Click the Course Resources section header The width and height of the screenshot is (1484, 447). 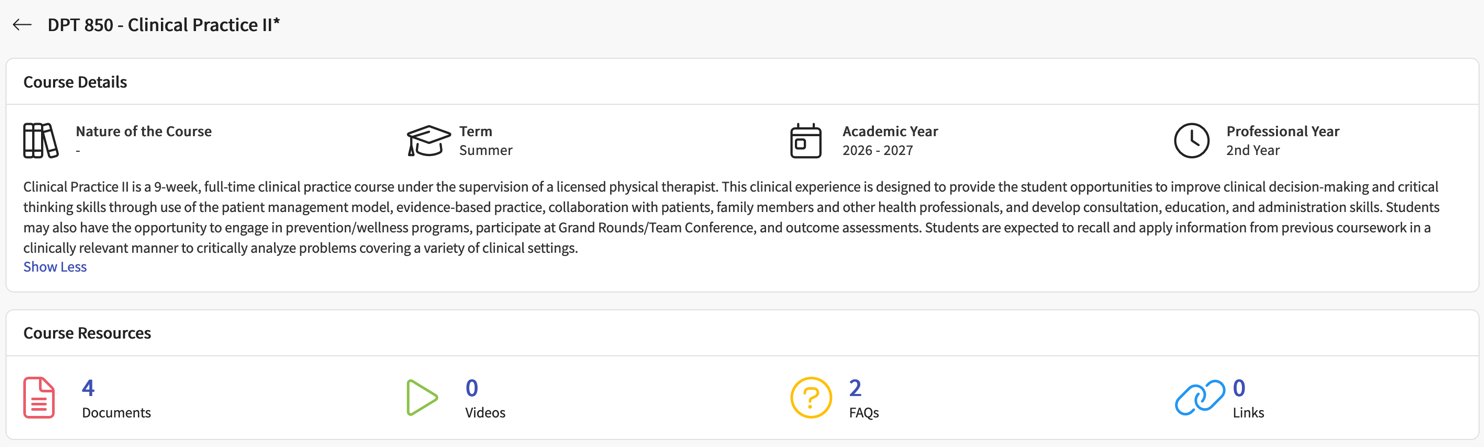(87, 333)
